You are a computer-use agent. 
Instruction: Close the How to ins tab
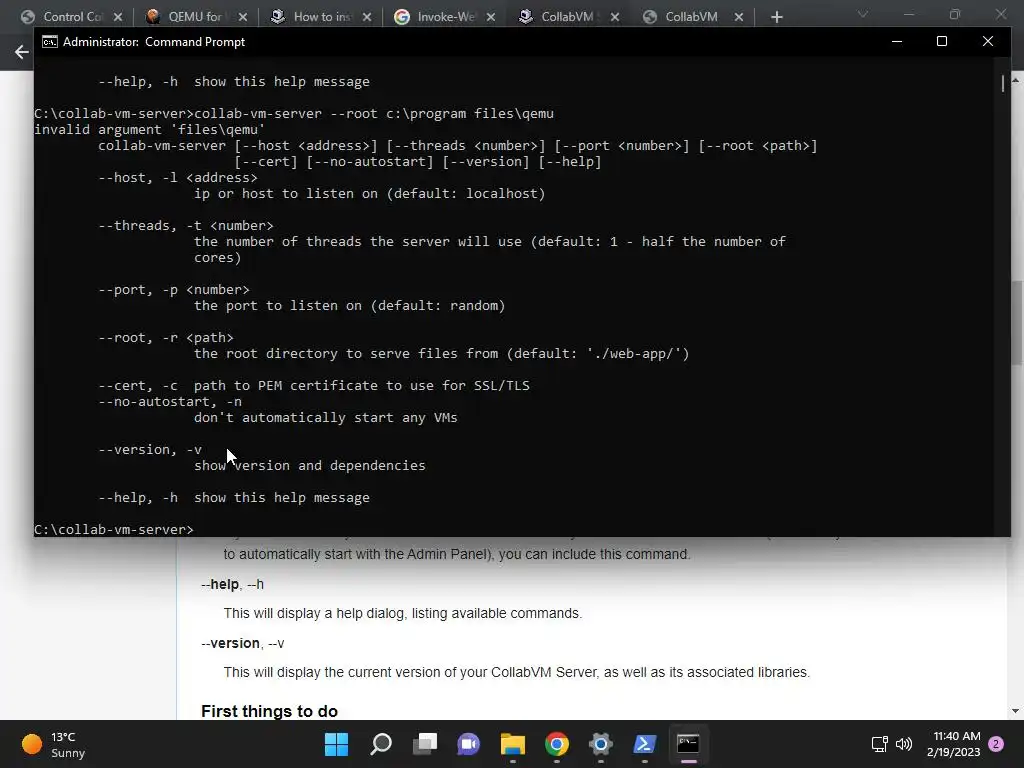click(366, 17)
